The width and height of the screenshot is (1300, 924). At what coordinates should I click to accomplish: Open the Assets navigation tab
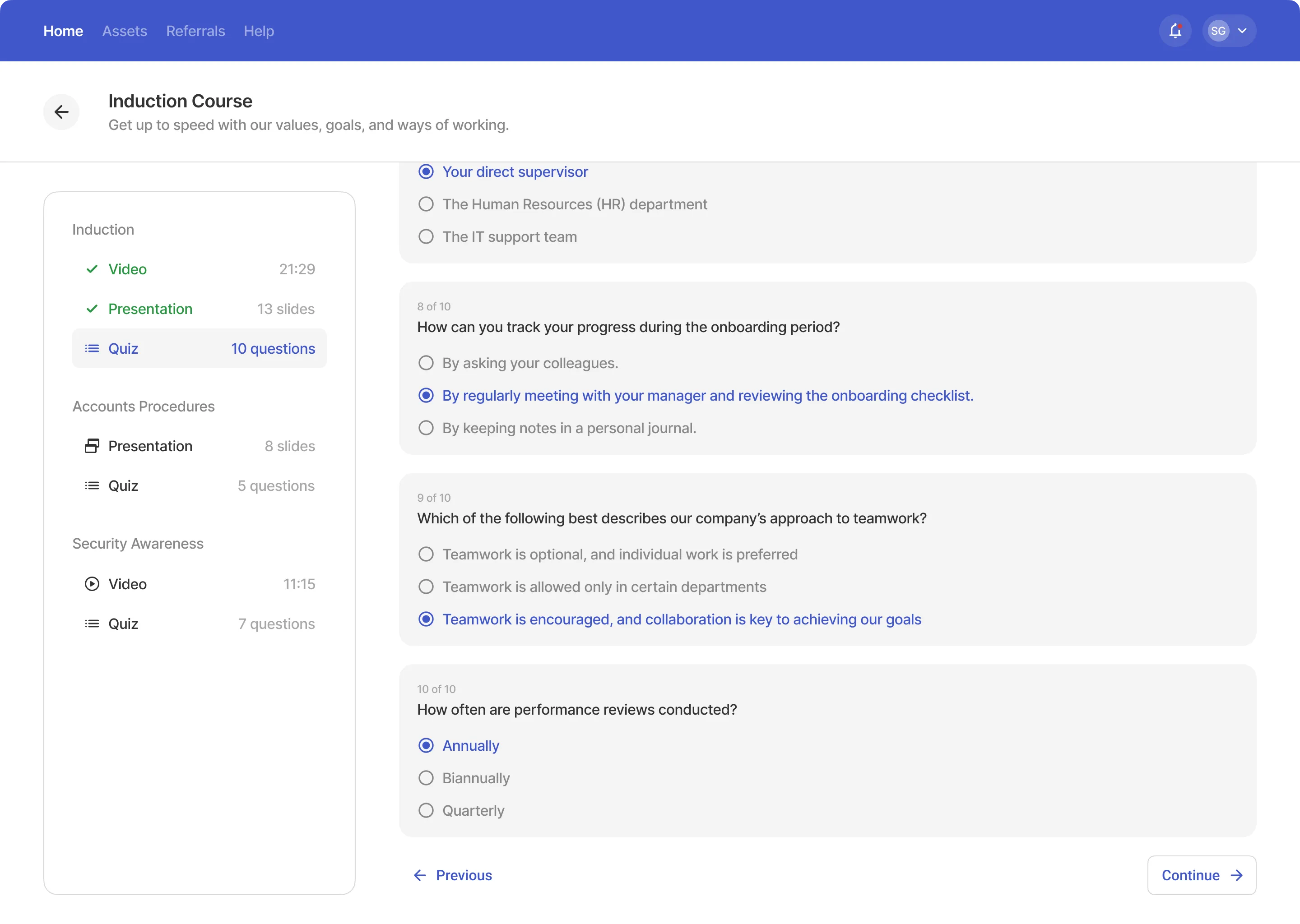pos(125,31)
